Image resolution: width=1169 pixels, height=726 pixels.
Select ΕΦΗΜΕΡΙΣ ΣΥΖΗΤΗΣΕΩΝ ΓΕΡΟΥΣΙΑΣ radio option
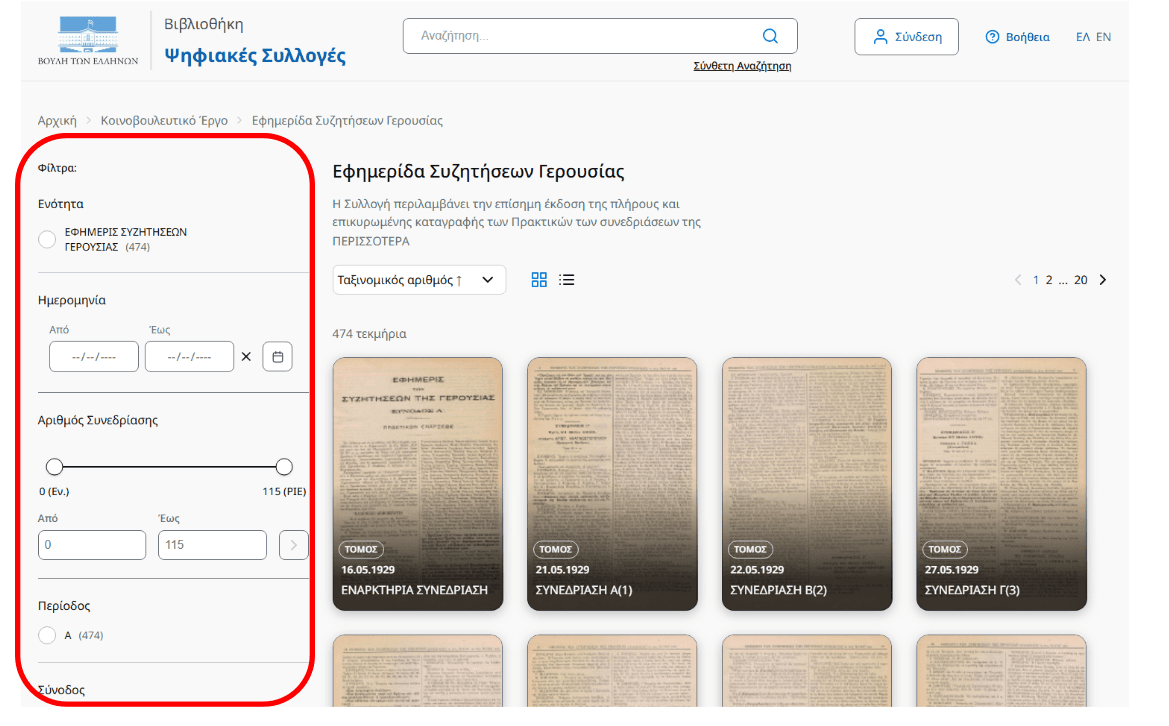click(x=47, y=239)
